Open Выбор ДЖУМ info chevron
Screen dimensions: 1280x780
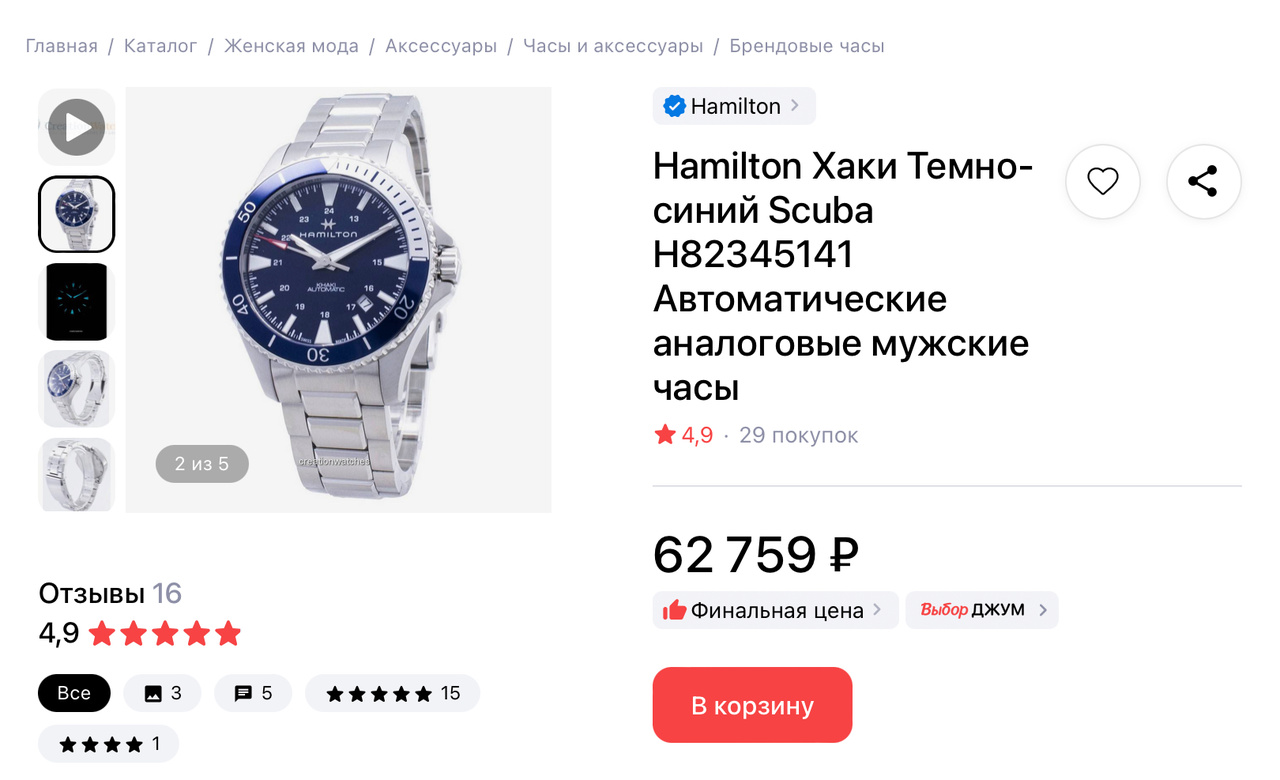tap(1043, 609)
